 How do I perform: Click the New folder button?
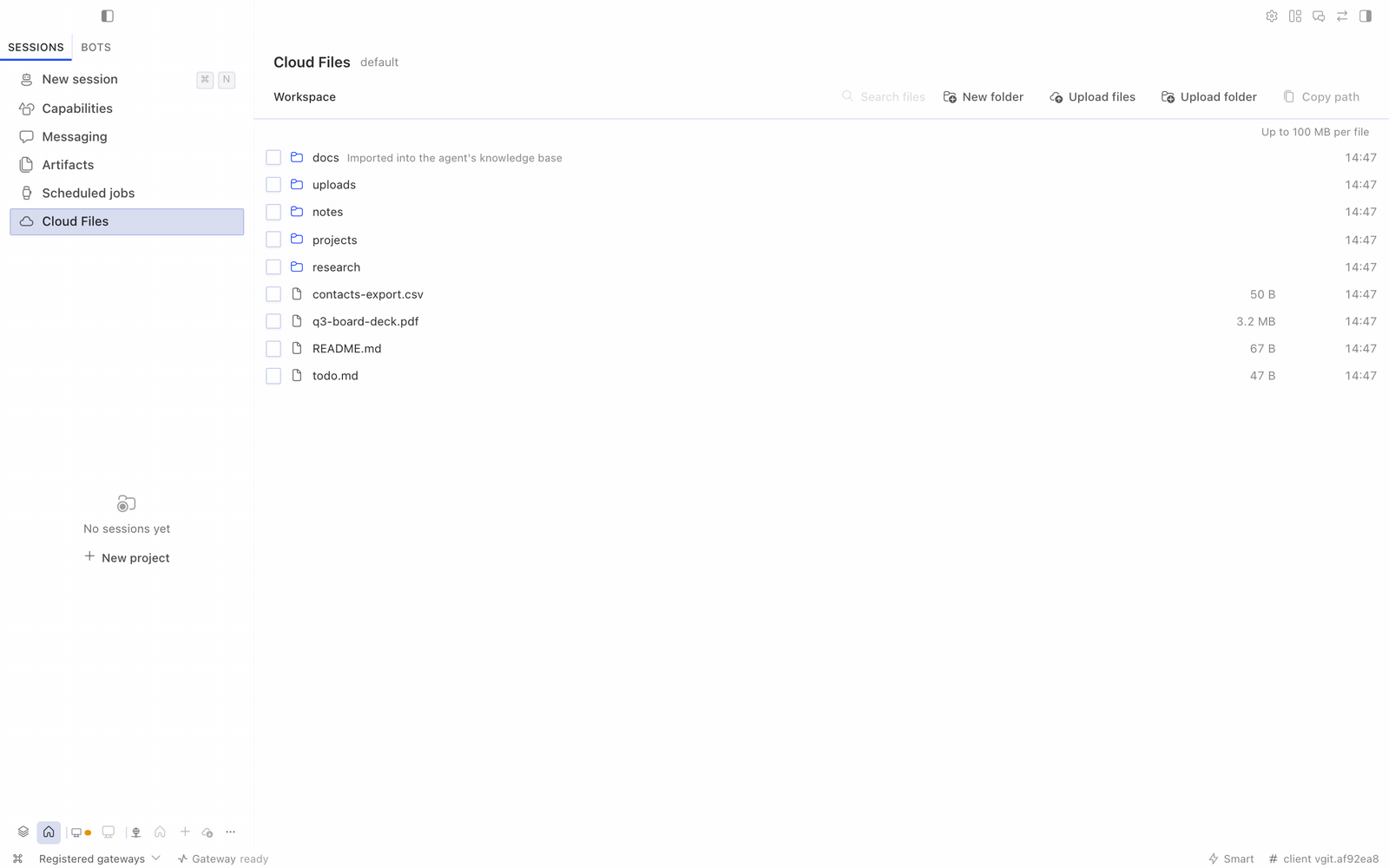(984, 96)
